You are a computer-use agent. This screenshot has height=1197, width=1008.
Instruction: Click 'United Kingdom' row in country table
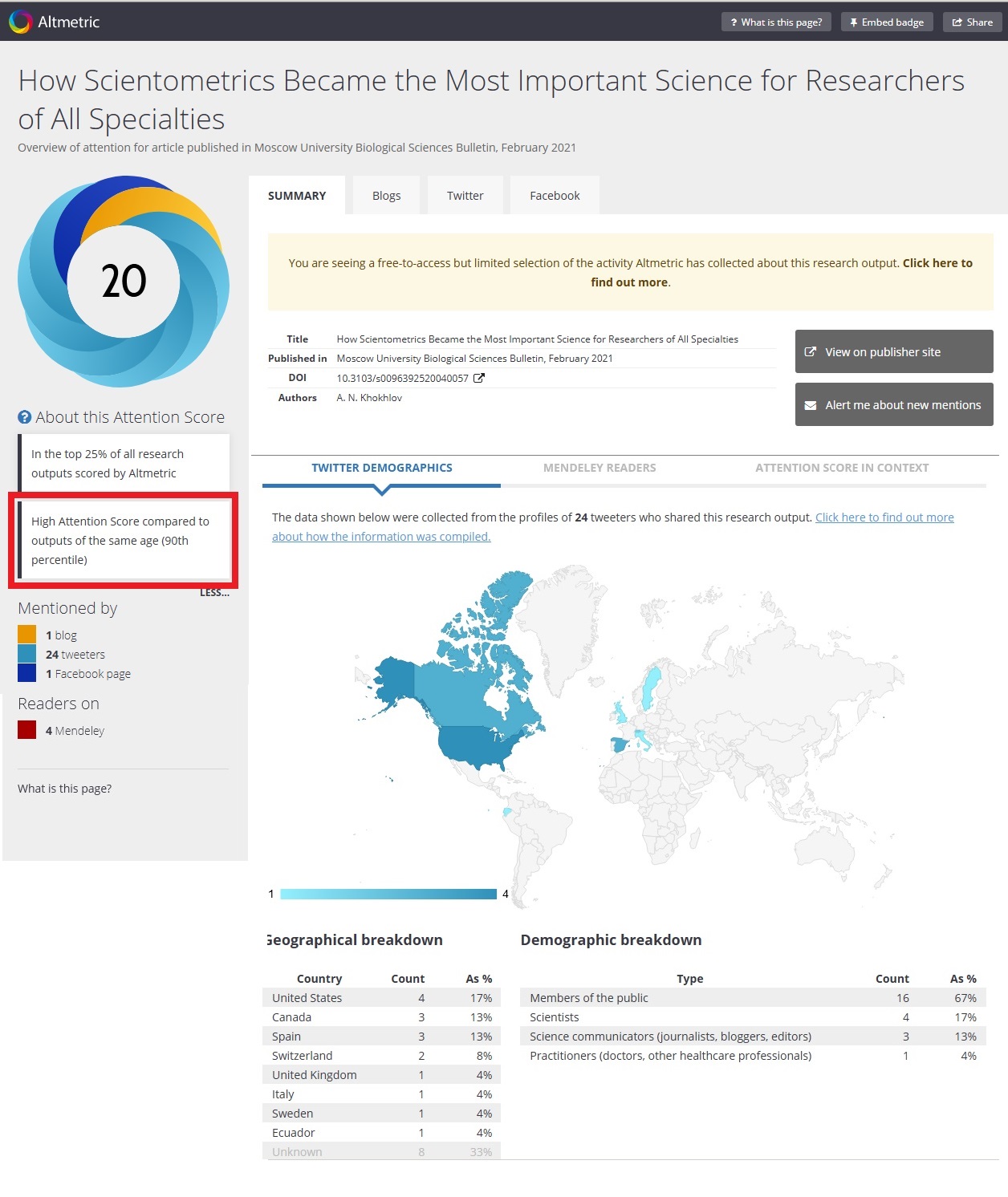pos(381,1075)
